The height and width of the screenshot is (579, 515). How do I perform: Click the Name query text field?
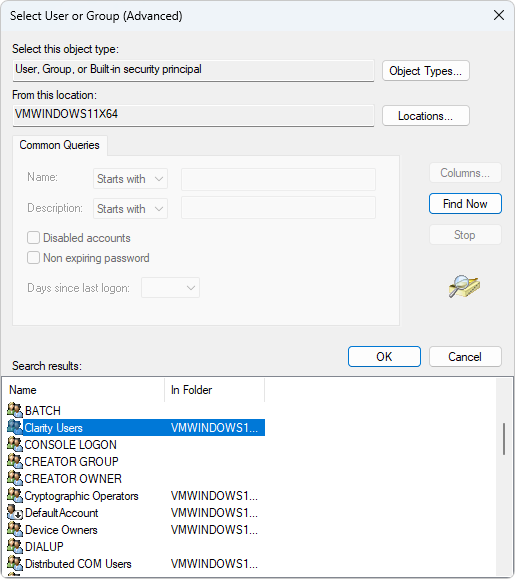(278, 179)
